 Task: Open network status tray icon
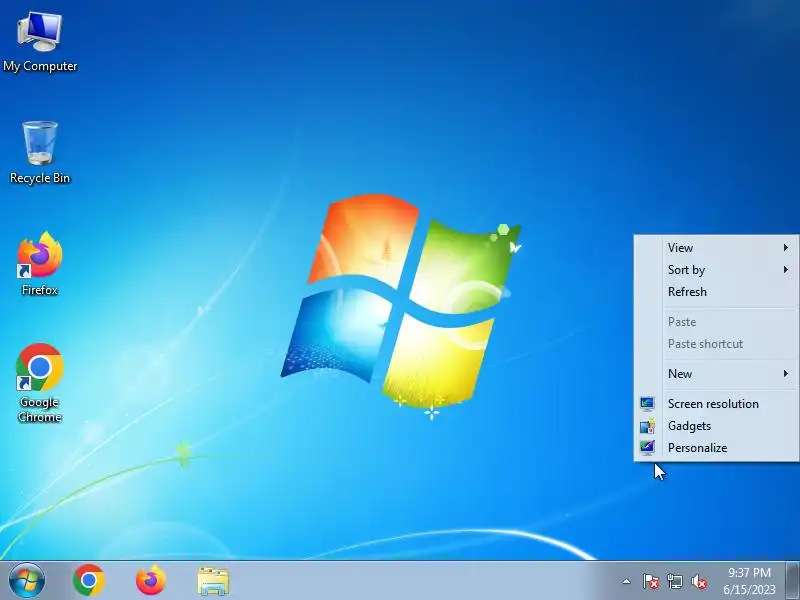pyautogui.click(x=674, y=581)
